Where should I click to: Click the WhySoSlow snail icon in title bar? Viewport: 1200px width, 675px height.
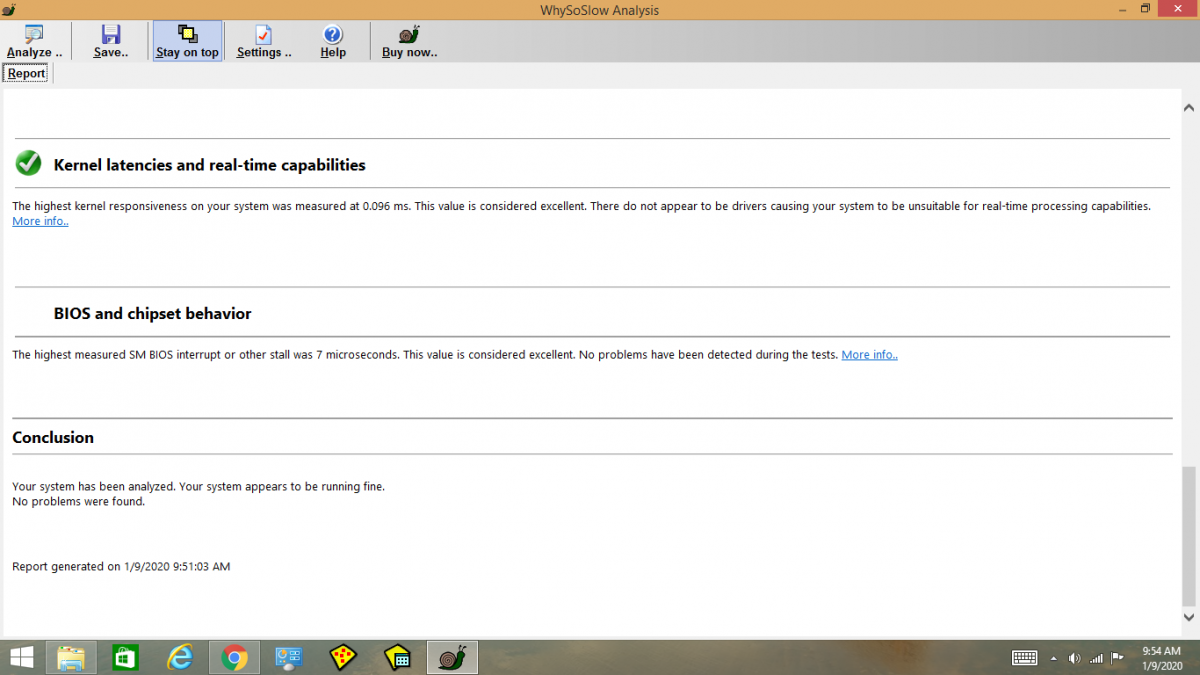(9, 10)
